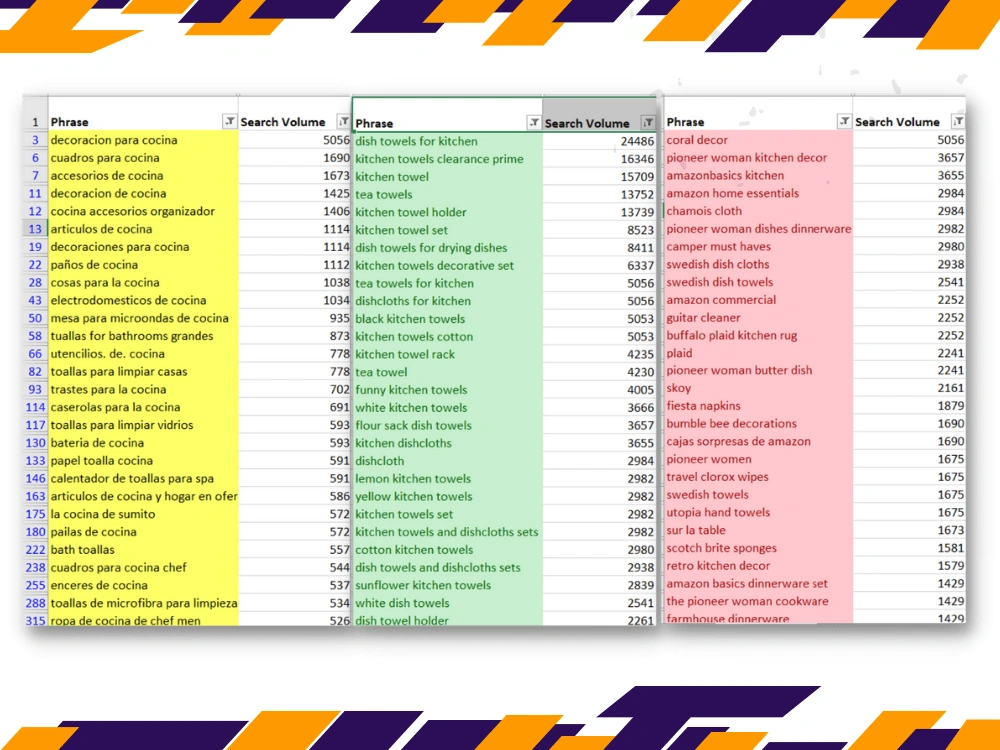Image resolution: width=1000 pixels, height=750 pixels.
Task: Select row header 13
Action: pos(35,229)
